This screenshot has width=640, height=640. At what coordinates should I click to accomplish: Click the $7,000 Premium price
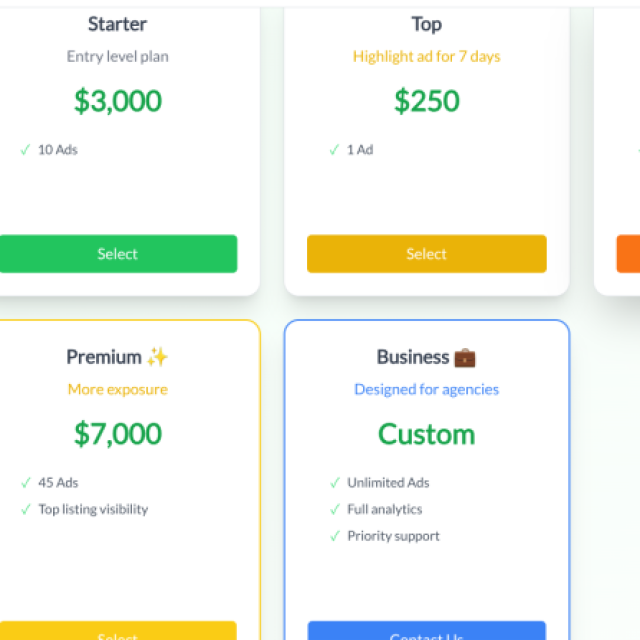[x=118, y=433]
